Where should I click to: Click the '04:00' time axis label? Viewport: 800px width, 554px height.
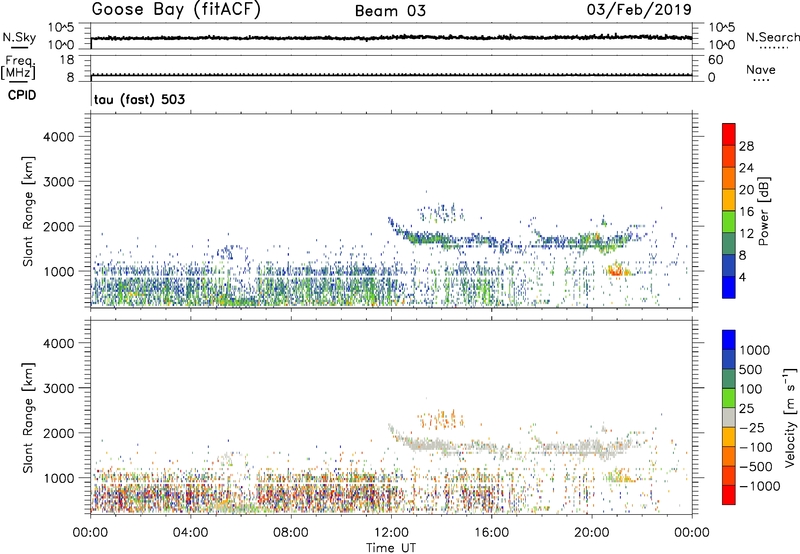[191, 533]
